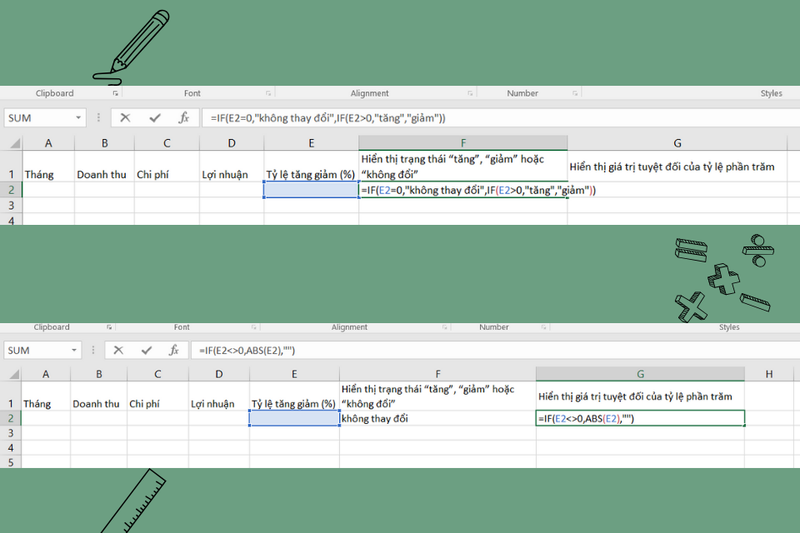Select column A header in top screenshot
This screenshot has height=533, width=800.
[x=48, y=143]
